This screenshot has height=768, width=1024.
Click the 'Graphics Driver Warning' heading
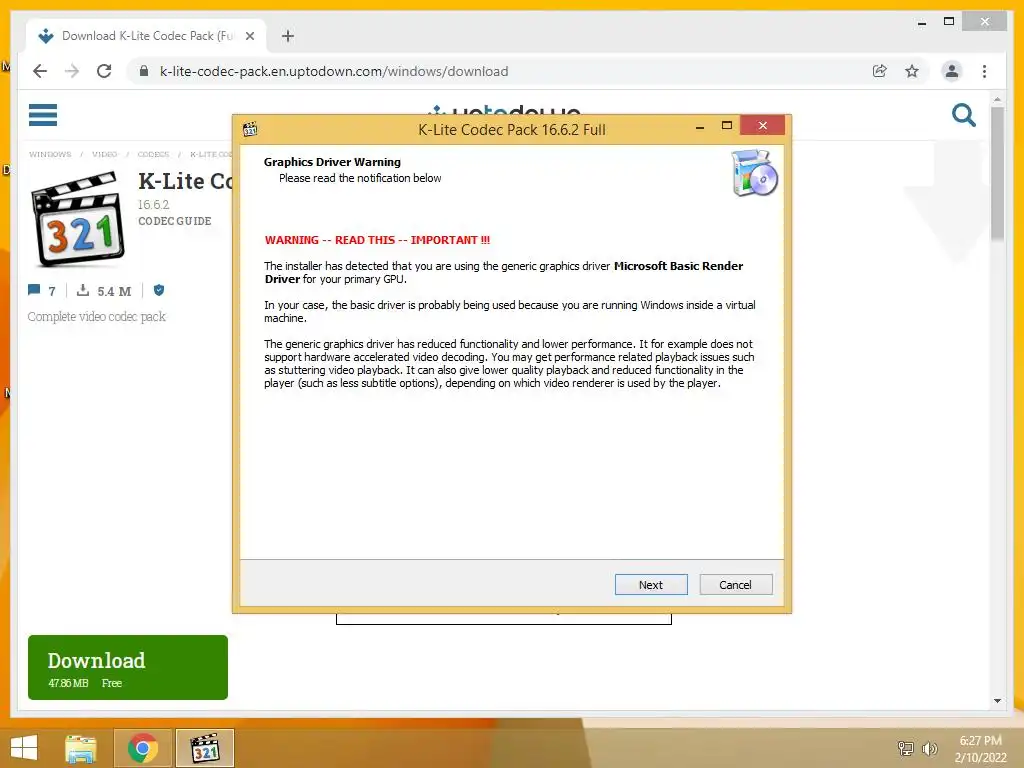pyautogui.click(x=332, y=162)
